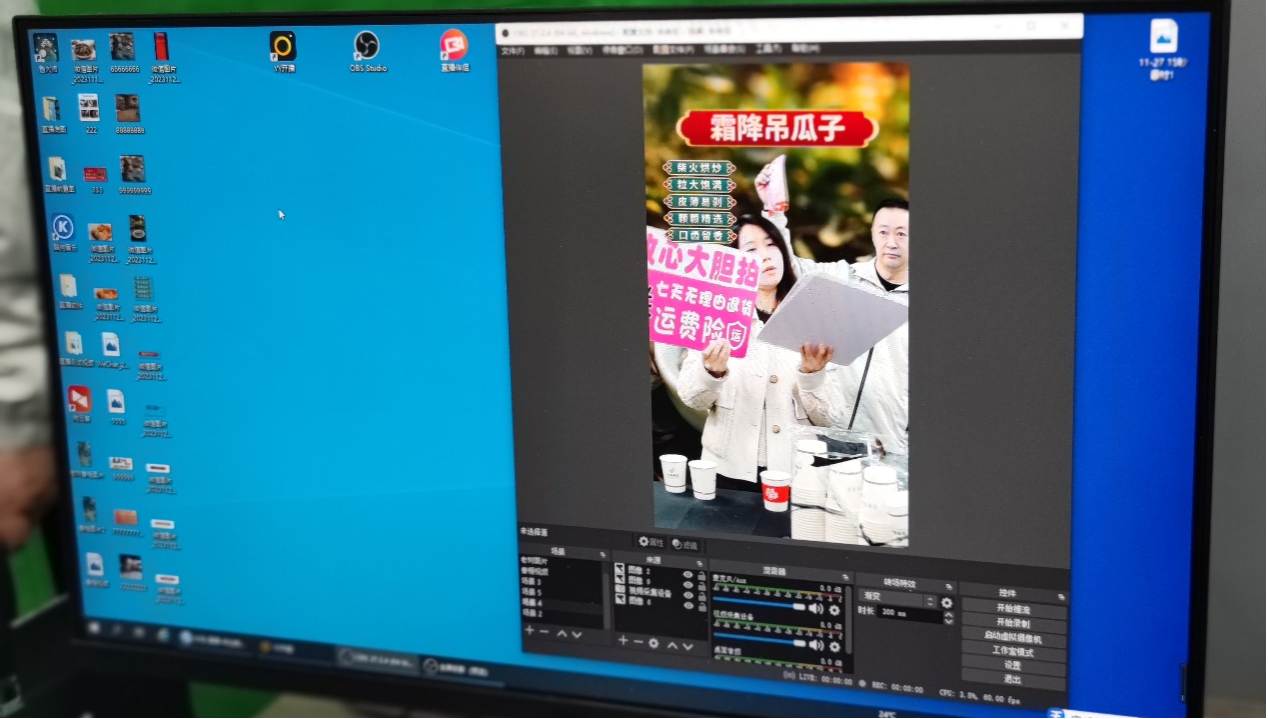Viewport: 1268px width, 719px height.
Task: Toggle visibility eye for 视频采集设备 source
Action: tap(687, 596)
